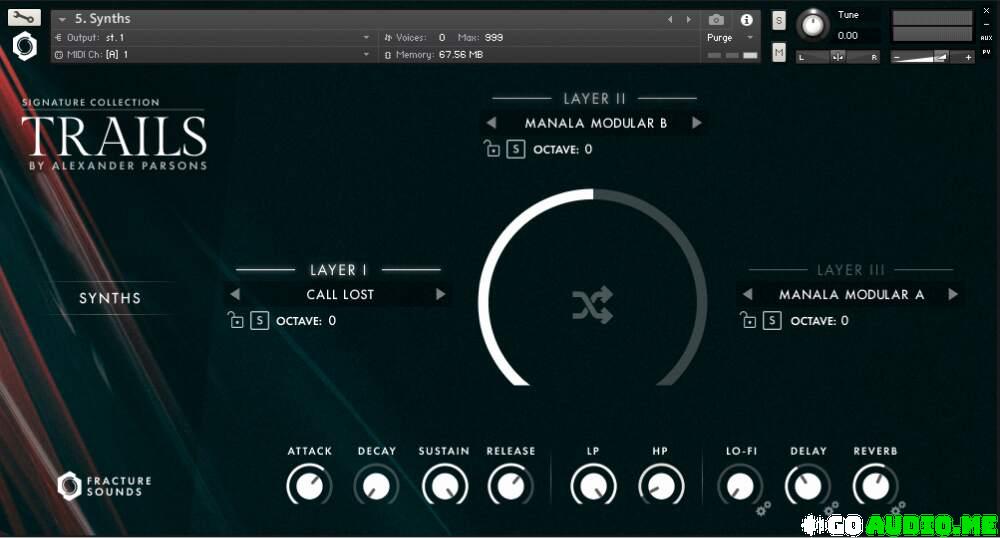
Task: Toggle the PV button on the right edge
Action: [987, 52]
